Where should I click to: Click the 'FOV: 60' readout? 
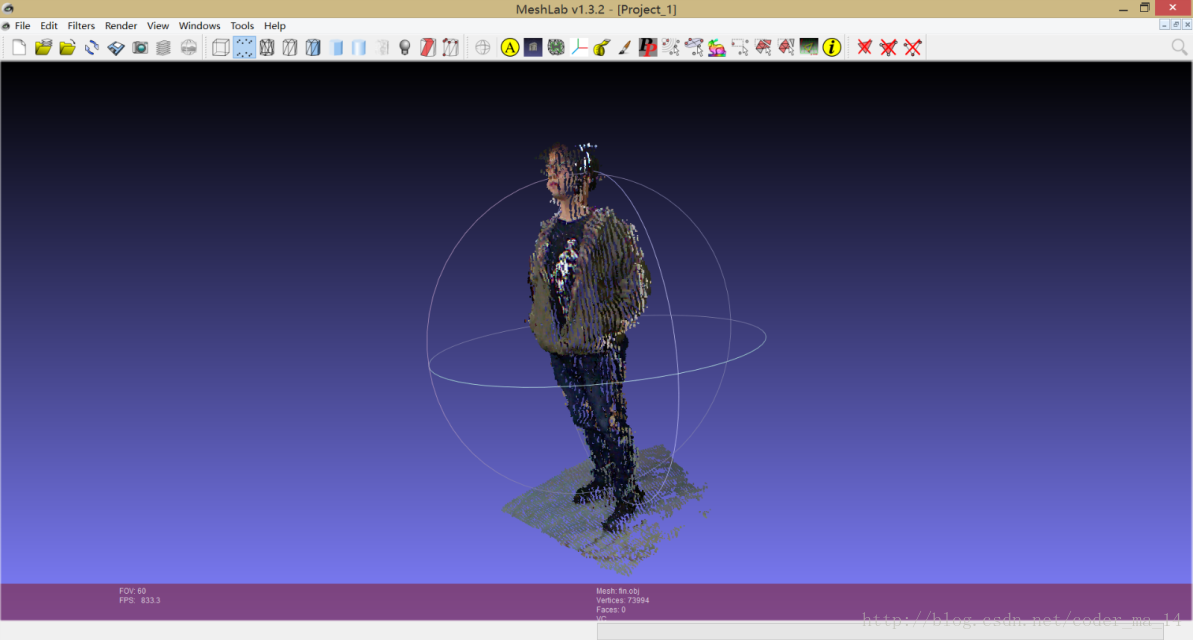pyautogui.click(x=132, y=591)
